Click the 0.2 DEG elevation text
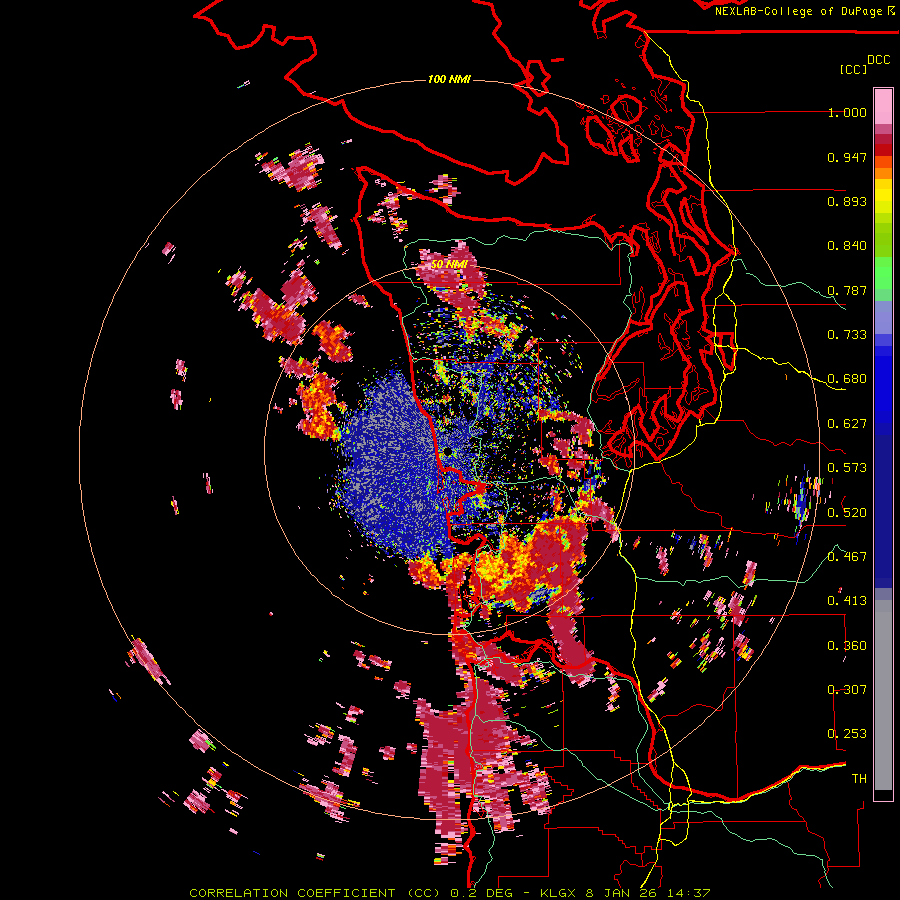Image resolution: width=900 pixels, height=900 pixels. click(x=483, y=893)
